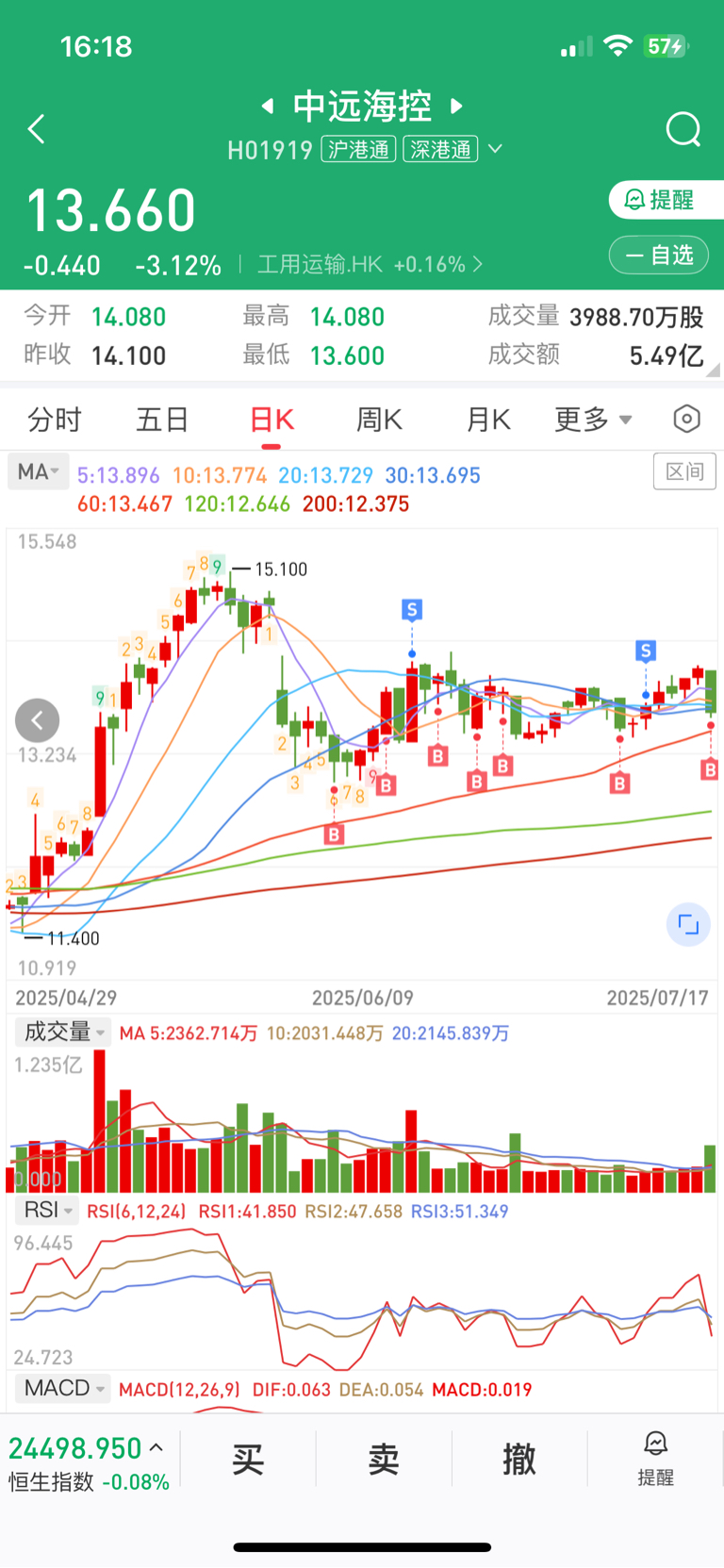Open chart settings hexagon icon
724x1568 pixels.
687,419
